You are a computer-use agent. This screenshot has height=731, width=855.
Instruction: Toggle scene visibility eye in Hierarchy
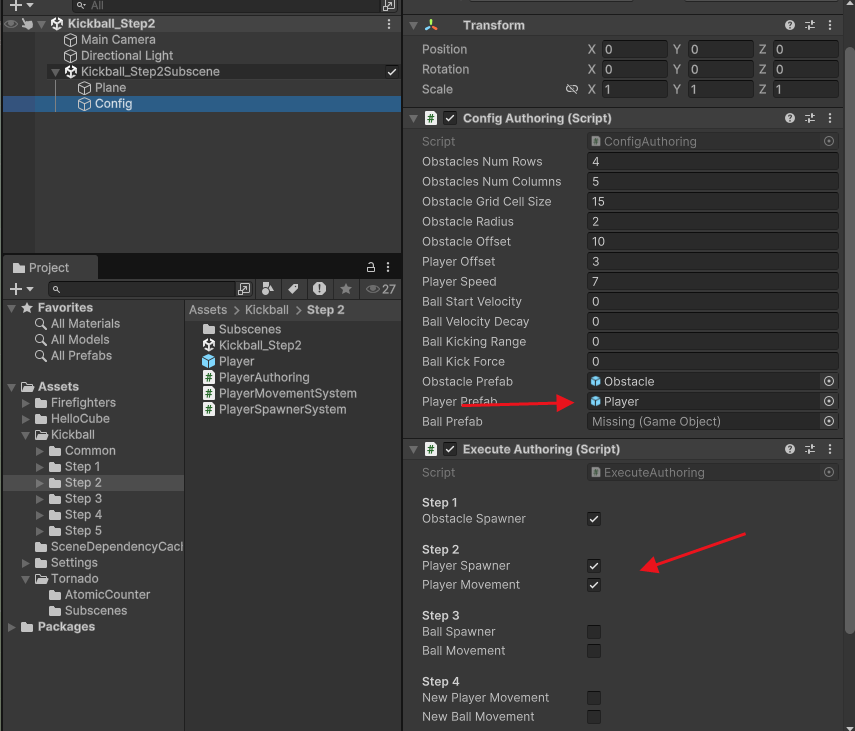(x=10, y=24)
